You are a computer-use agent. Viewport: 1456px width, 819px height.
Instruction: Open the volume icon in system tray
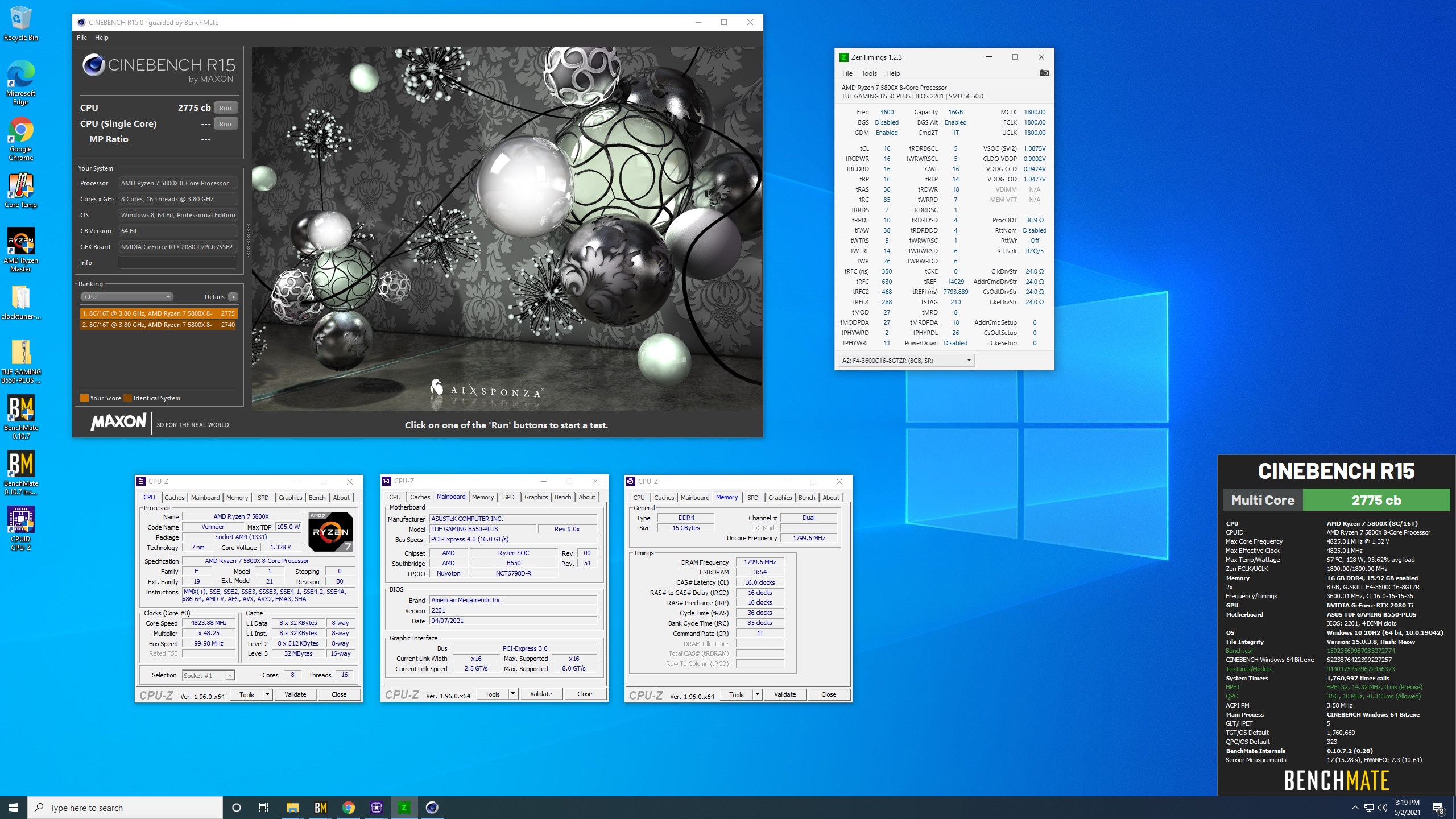(1383, 808)
